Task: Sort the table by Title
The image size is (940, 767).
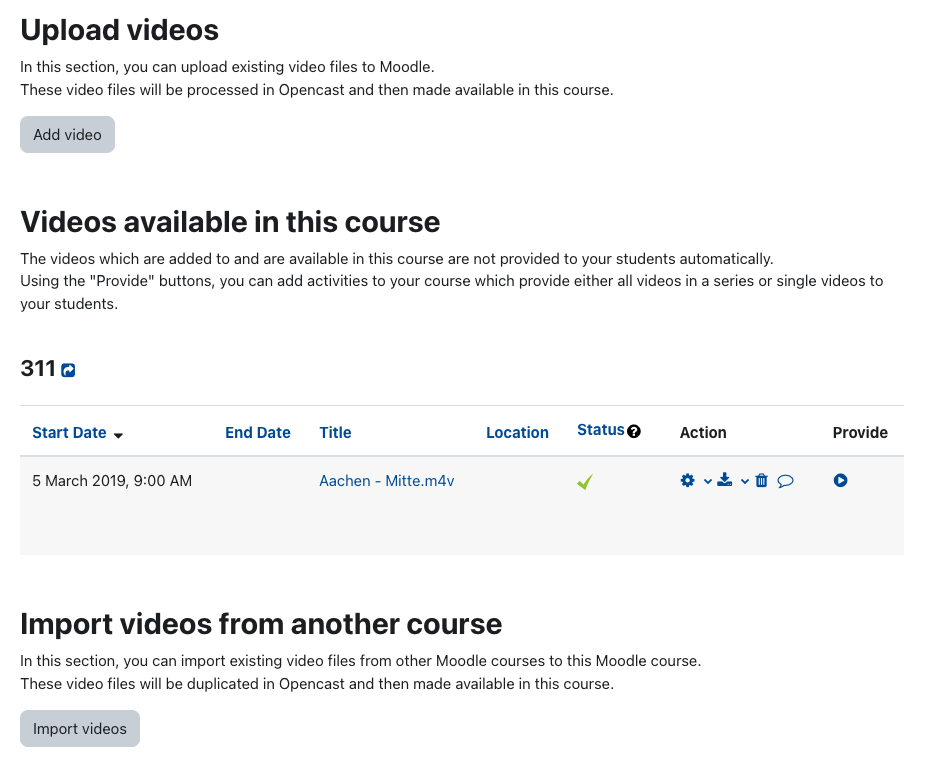Action: click(x=335, y=432)
